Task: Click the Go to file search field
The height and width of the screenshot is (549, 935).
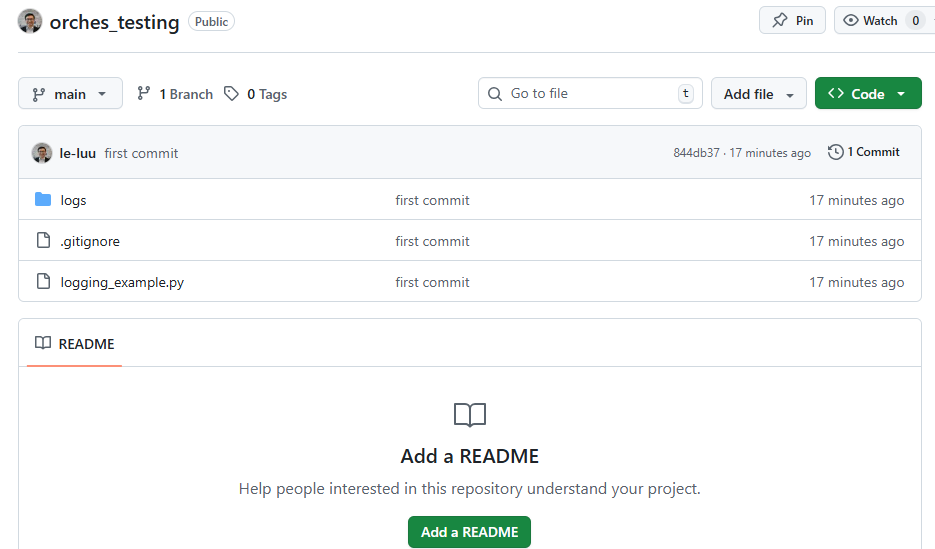Action: click(x=590, y=94)
